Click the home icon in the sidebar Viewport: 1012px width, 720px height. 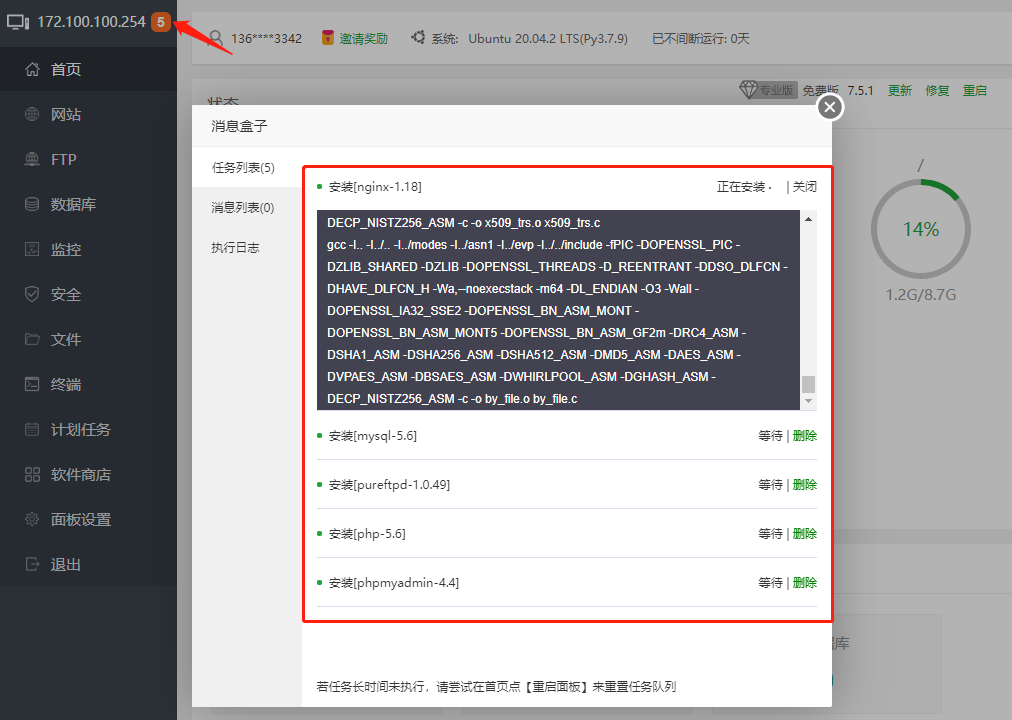click(32, 70)
